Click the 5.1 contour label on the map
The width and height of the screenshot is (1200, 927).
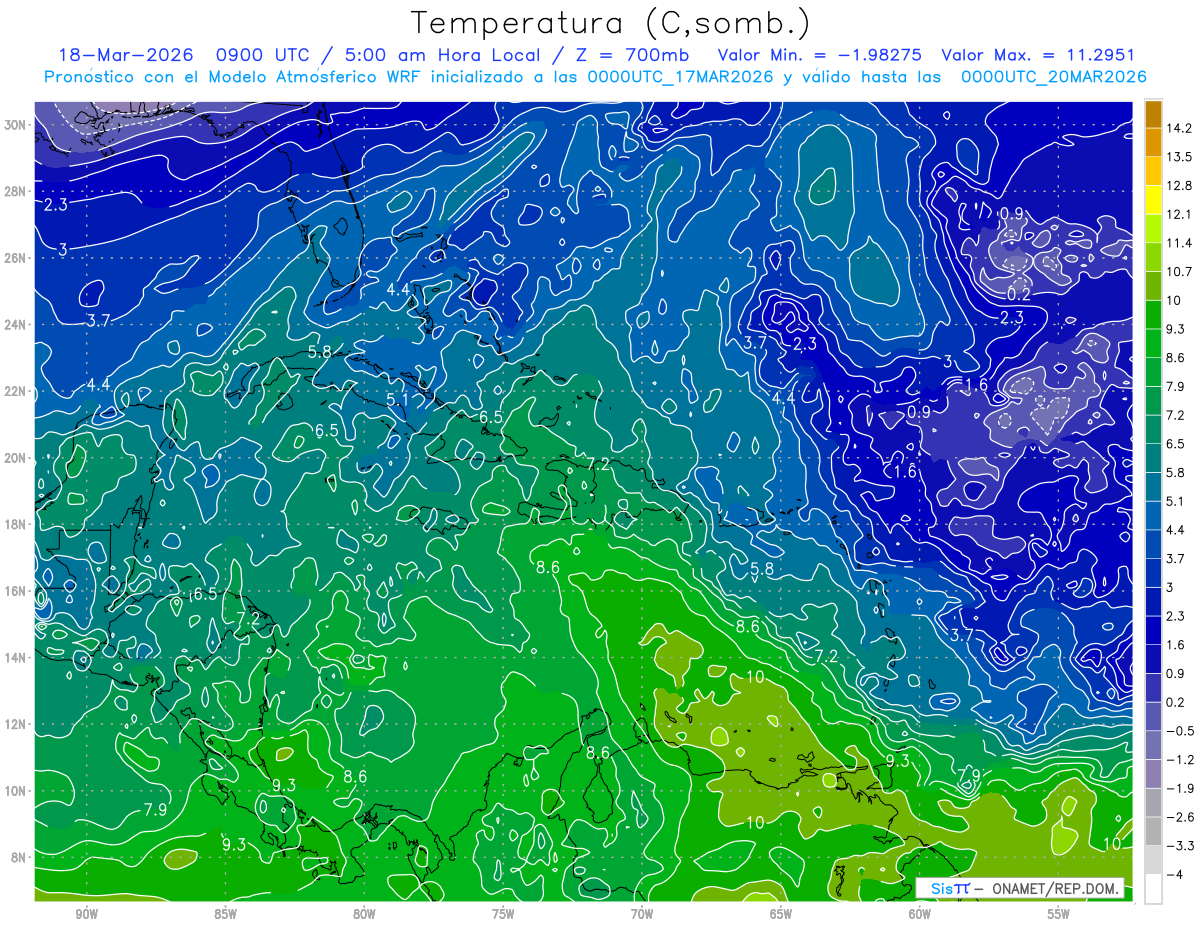click(398, 399)
